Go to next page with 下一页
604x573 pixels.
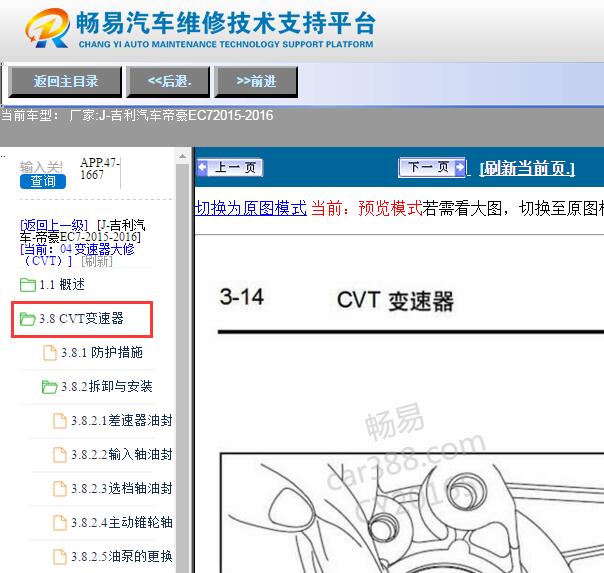point(432,167)
